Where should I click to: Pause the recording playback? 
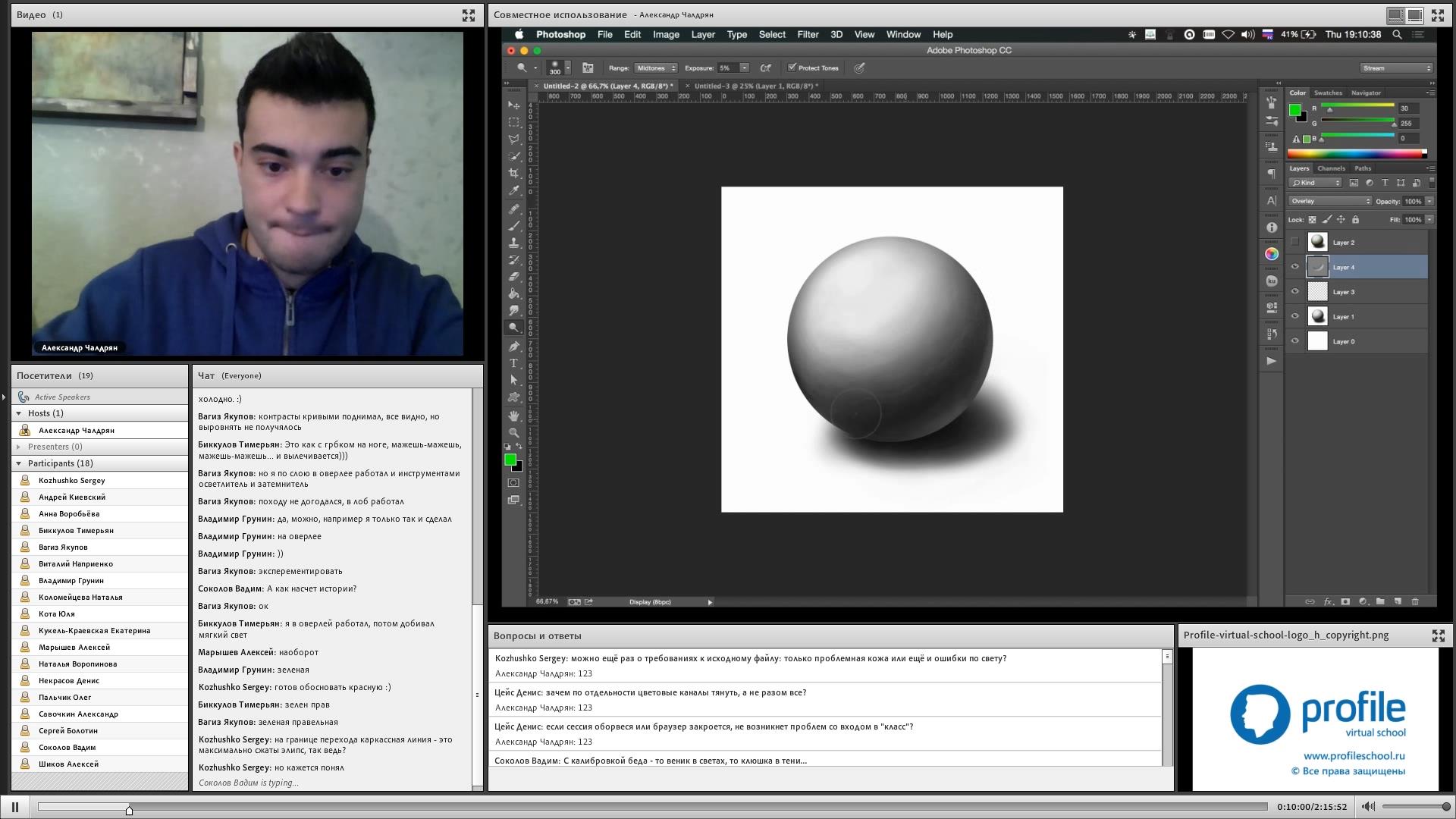tap(15, 807)
